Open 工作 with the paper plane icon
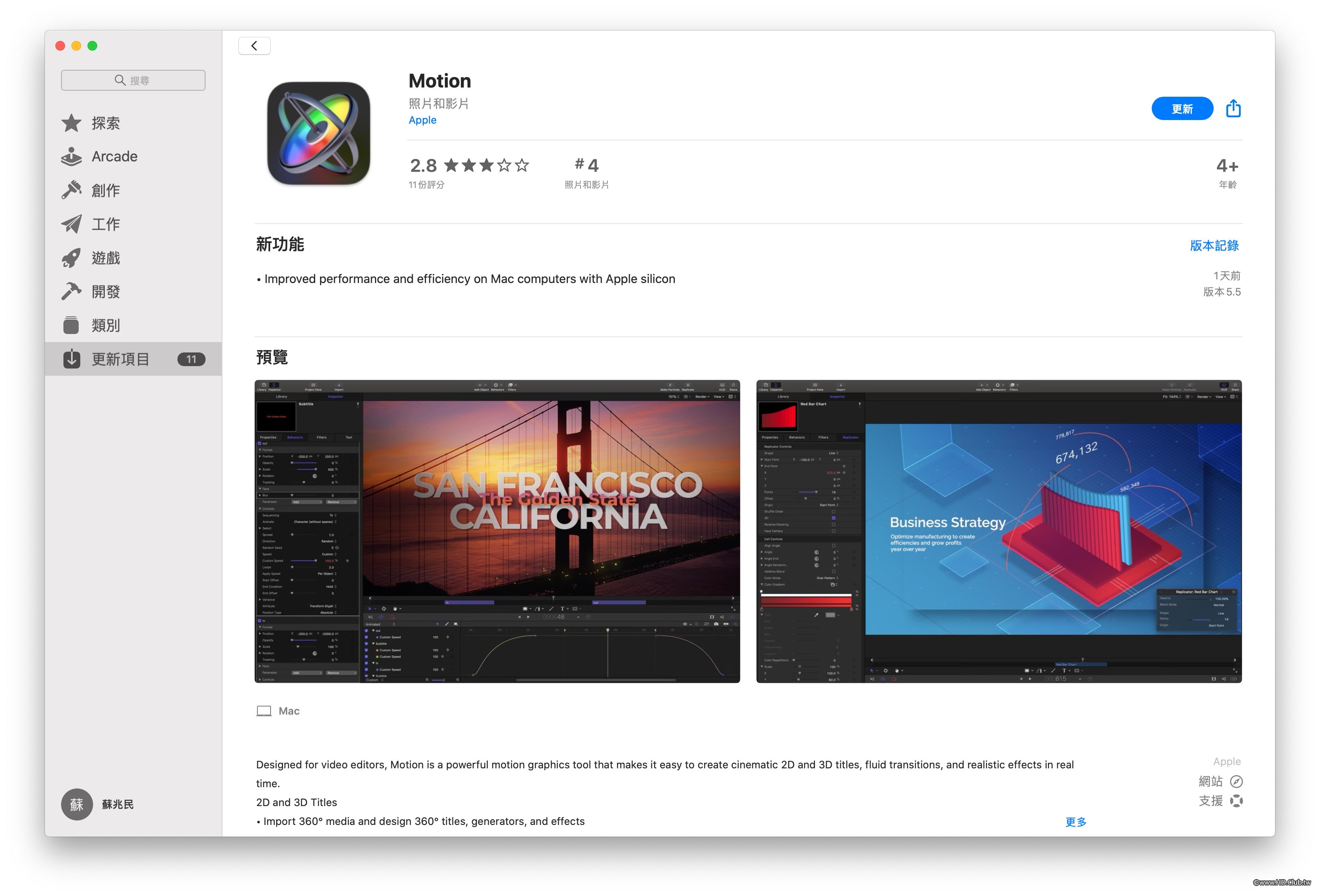This screenshot has height=896, width=1320. 106,224
